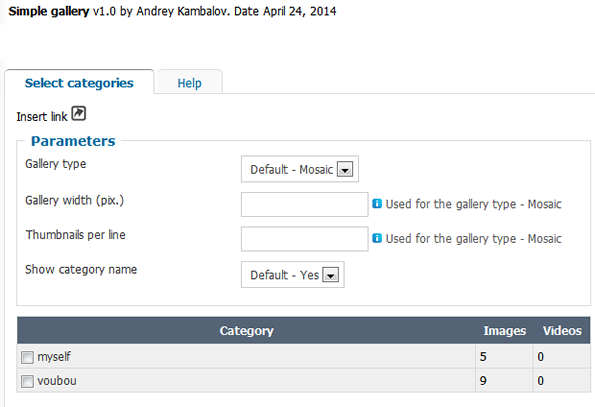This screenshot has width=595, height=407.
Task: Tick the voubou category checkbox
Action: tap(27, 381)
